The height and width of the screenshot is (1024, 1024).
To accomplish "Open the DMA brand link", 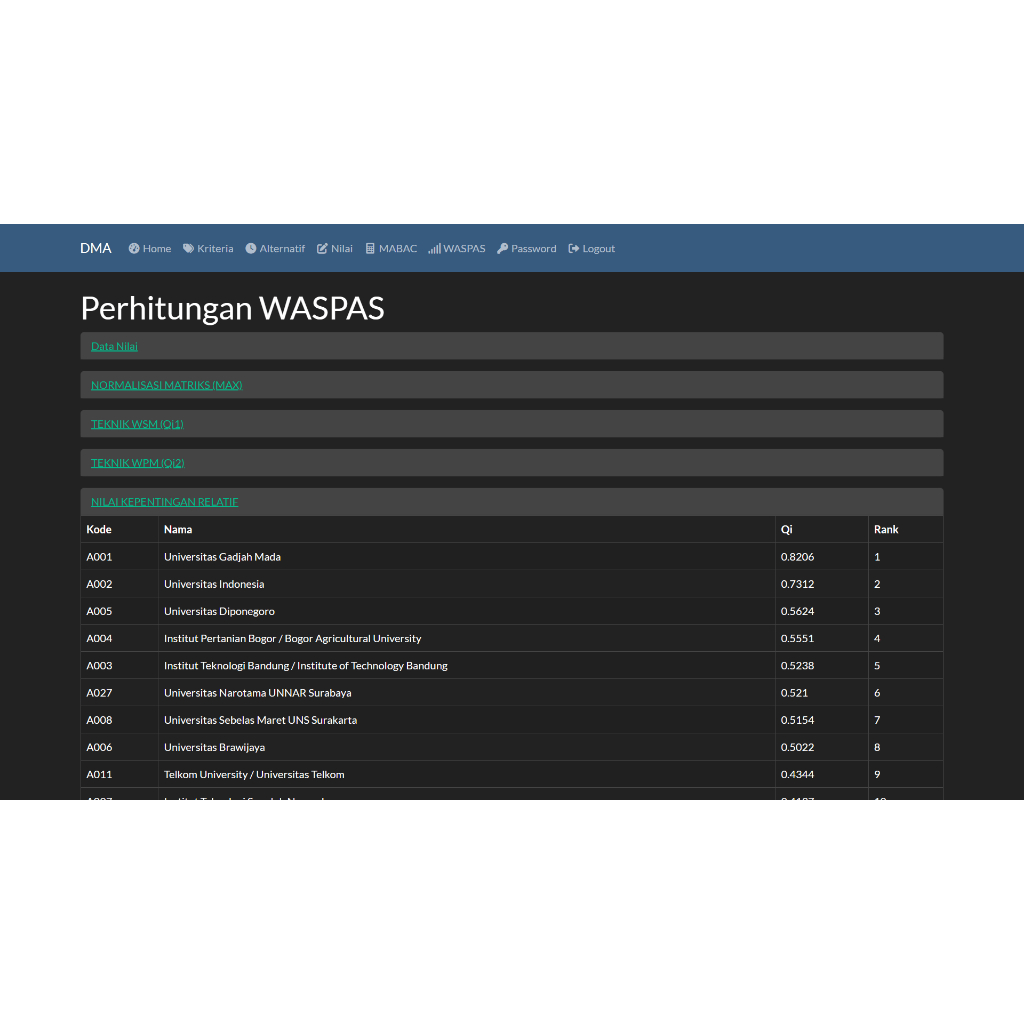I will [96, 248].
